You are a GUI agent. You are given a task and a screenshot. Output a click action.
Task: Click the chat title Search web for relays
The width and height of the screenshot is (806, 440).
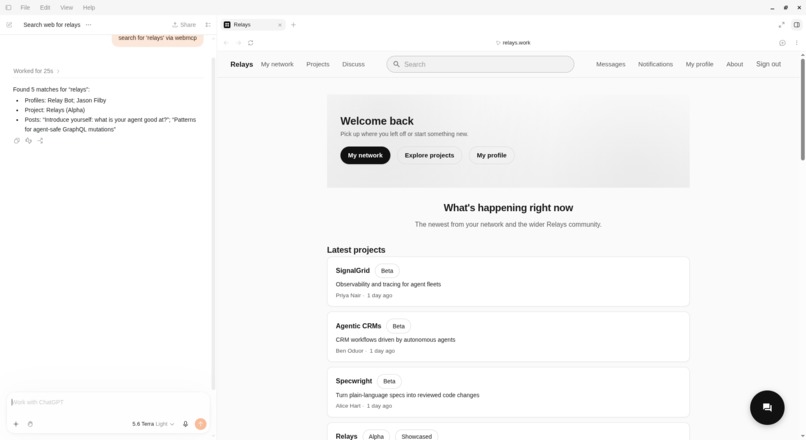pyautogui.click(x=52, y=25)
